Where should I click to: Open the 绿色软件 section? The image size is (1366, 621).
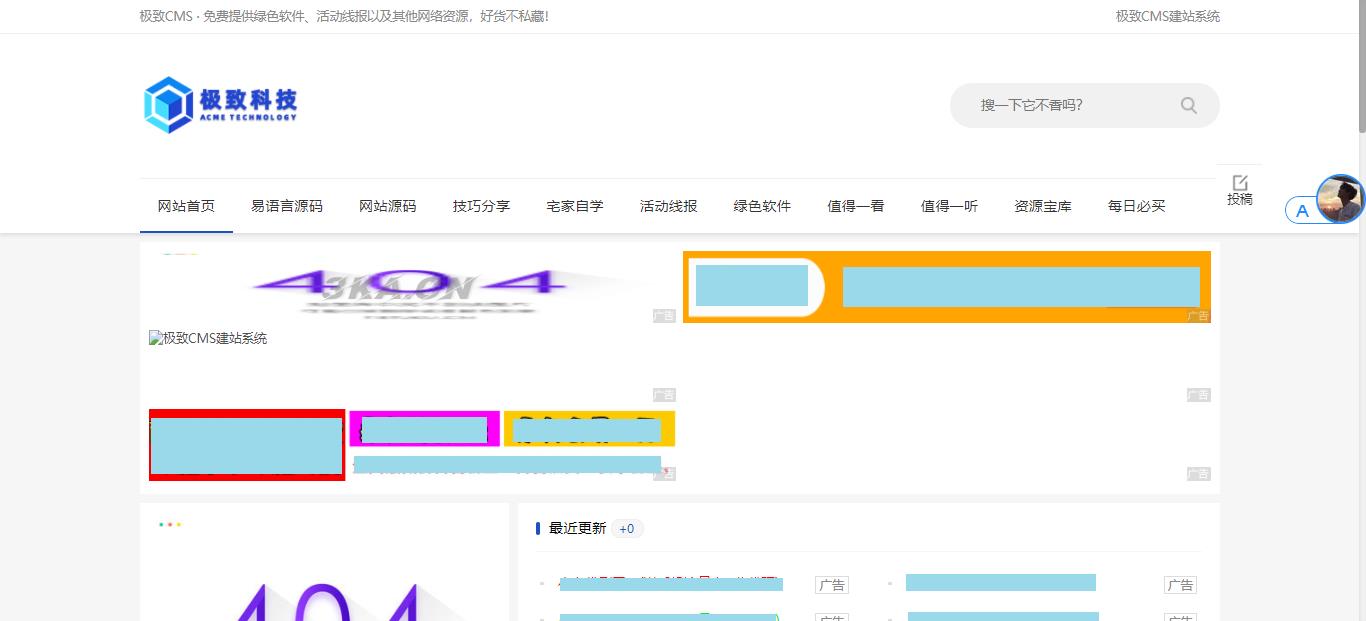761,205
